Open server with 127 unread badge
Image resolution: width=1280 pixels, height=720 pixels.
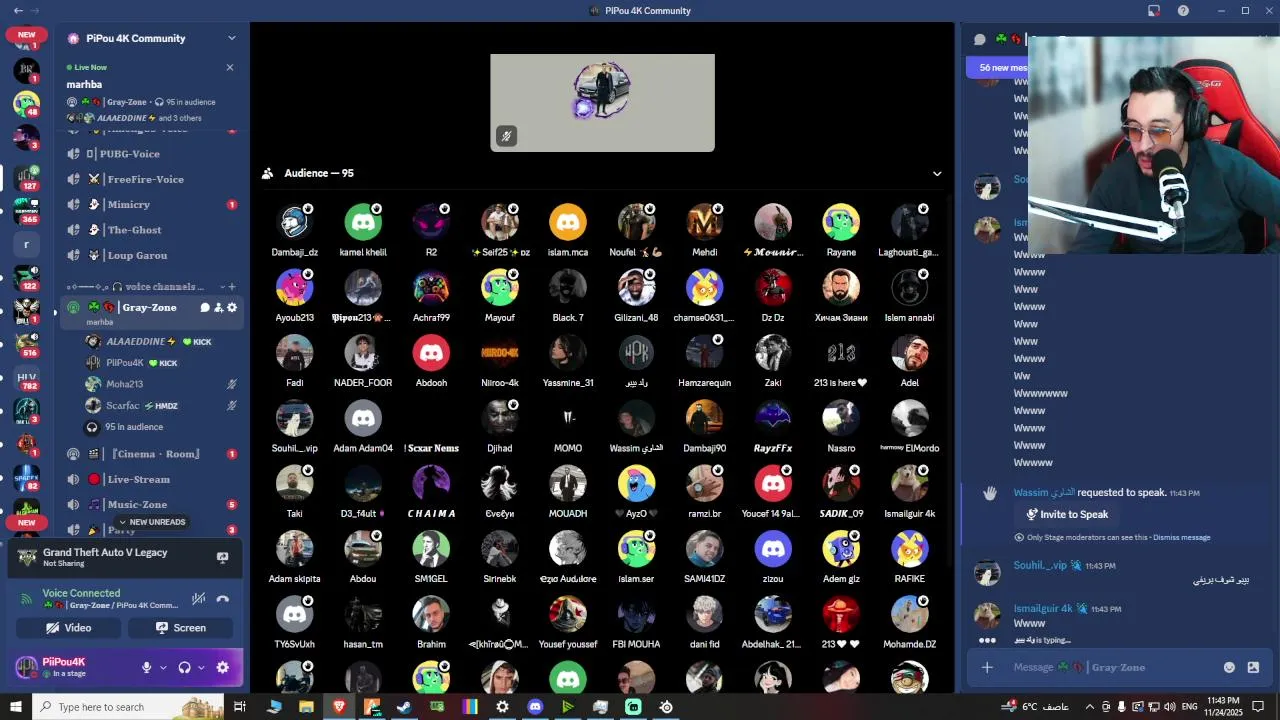click(26, 178)
